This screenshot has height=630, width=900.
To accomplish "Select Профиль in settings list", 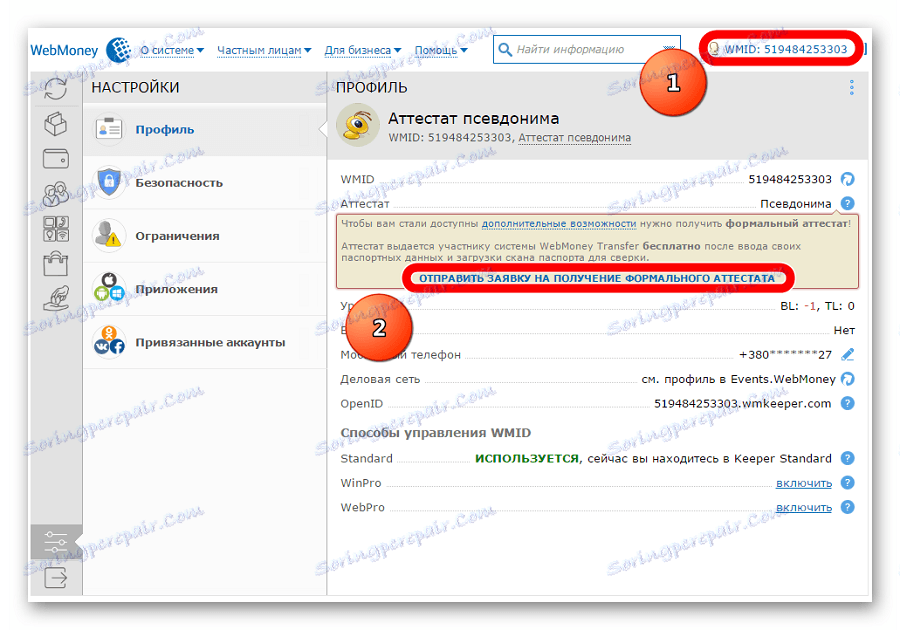I will [205, 130].
